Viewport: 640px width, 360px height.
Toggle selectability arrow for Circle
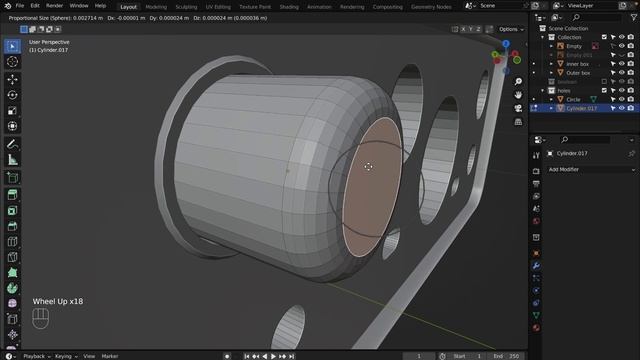point(613,99)
